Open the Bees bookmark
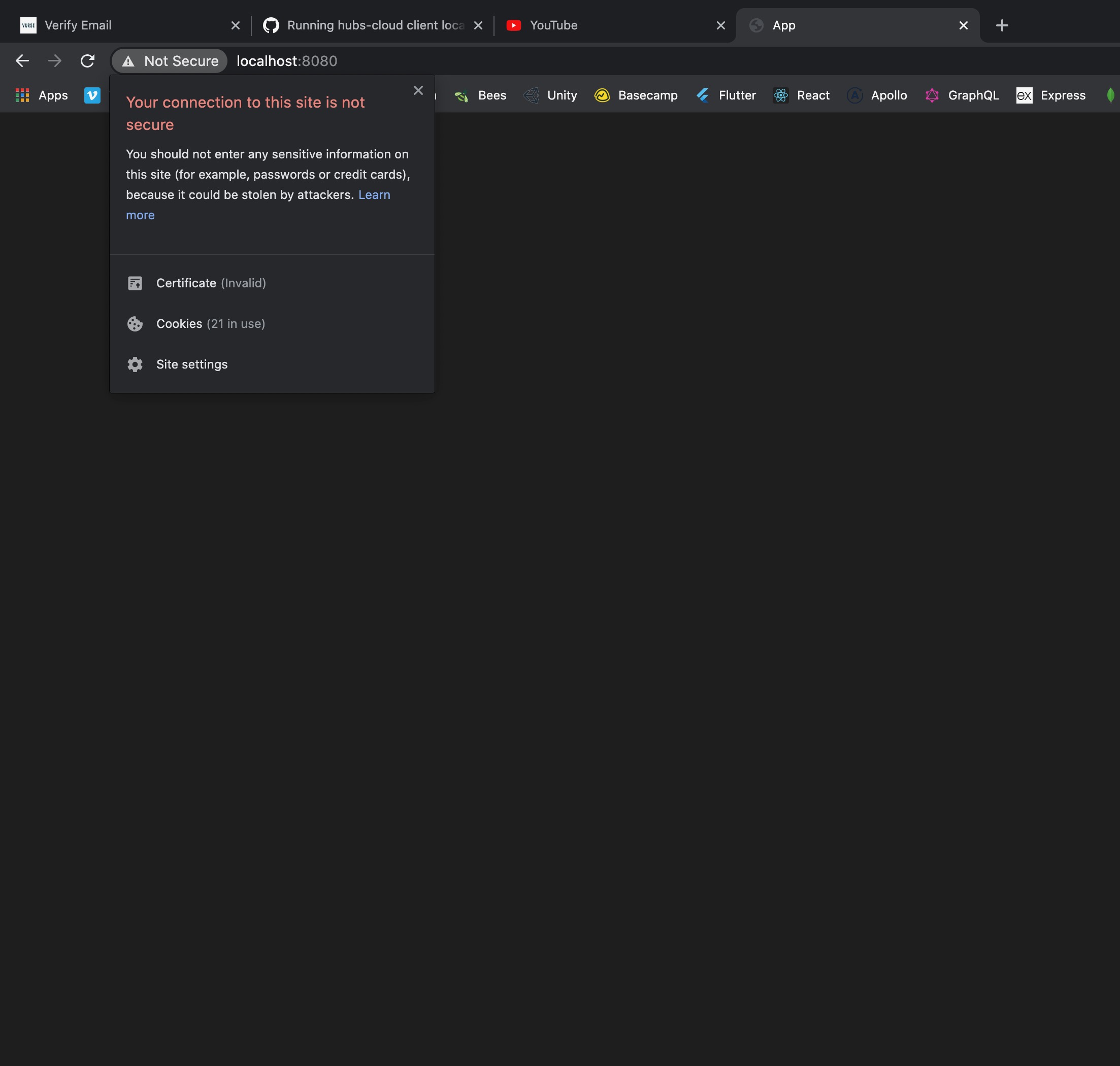Image resolution: width=1120 pixels, height=1066 pixels. (x=481, y=95)
